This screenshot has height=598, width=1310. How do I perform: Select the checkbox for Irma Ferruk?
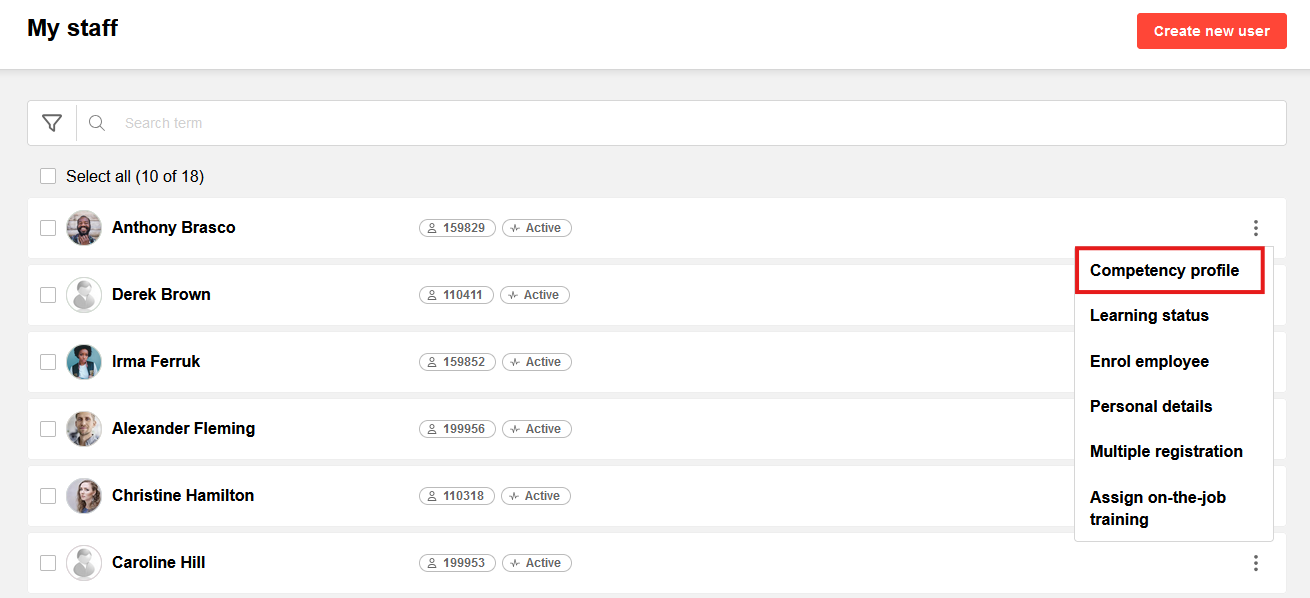tap(48, 362)
